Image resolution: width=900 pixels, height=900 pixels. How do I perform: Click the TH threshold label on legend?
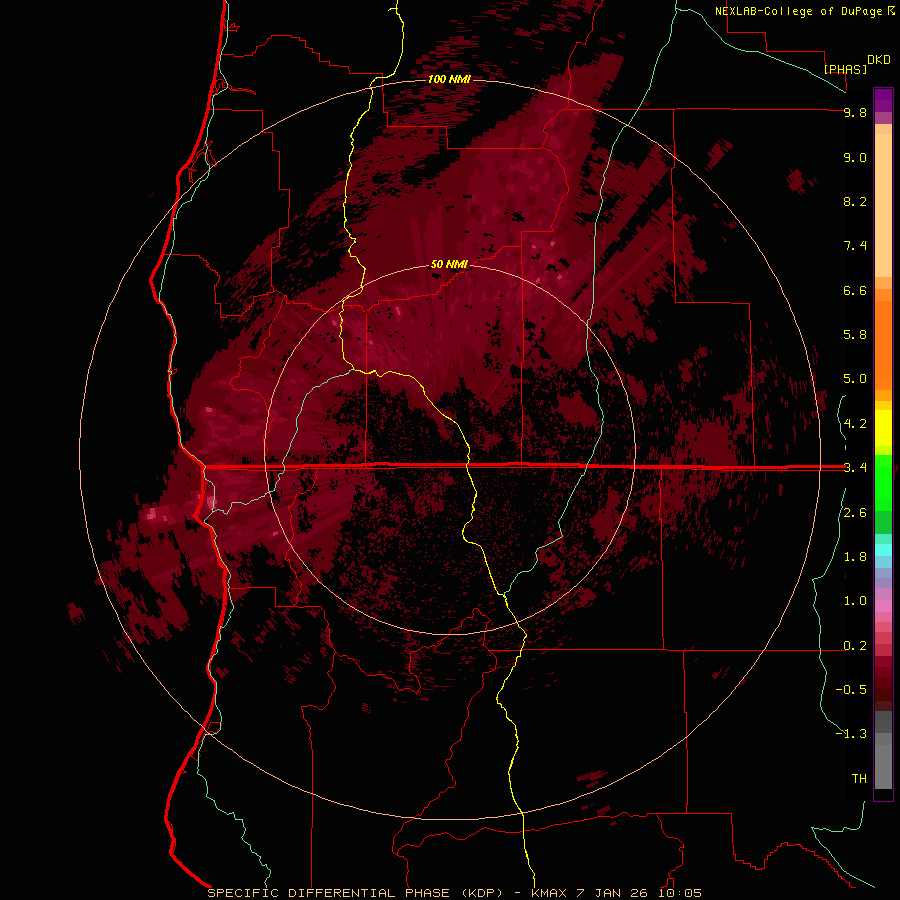pos(859,779)
